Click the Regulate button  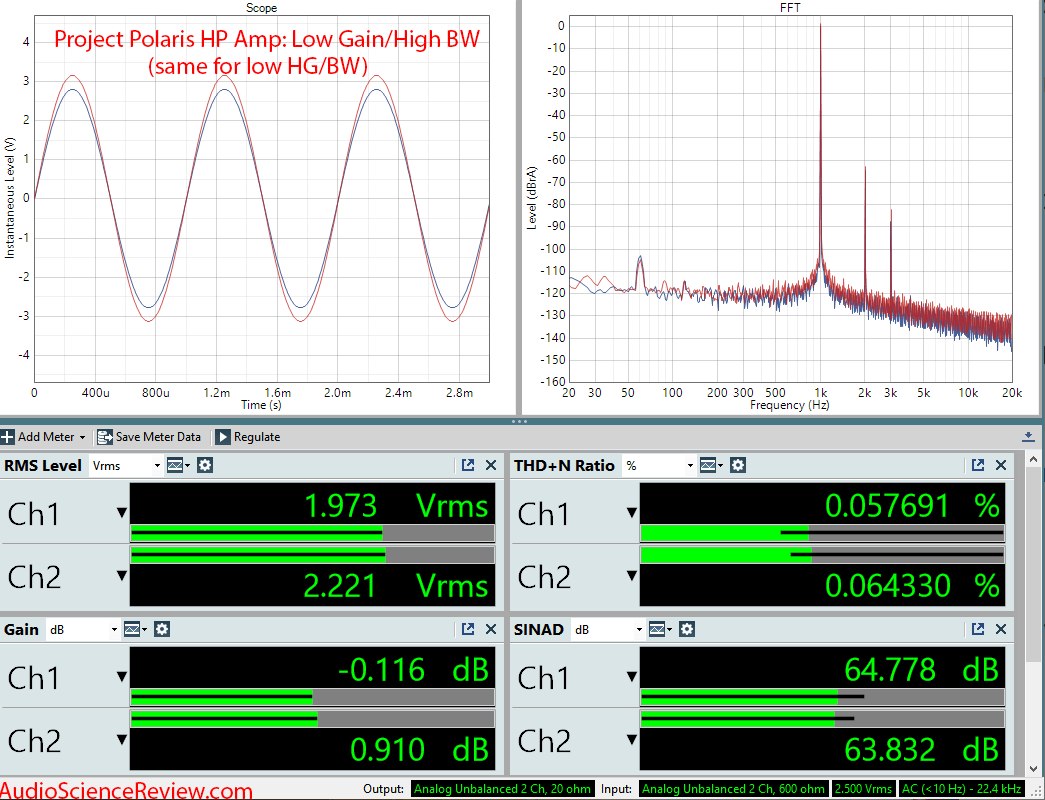tap(248, 437)
